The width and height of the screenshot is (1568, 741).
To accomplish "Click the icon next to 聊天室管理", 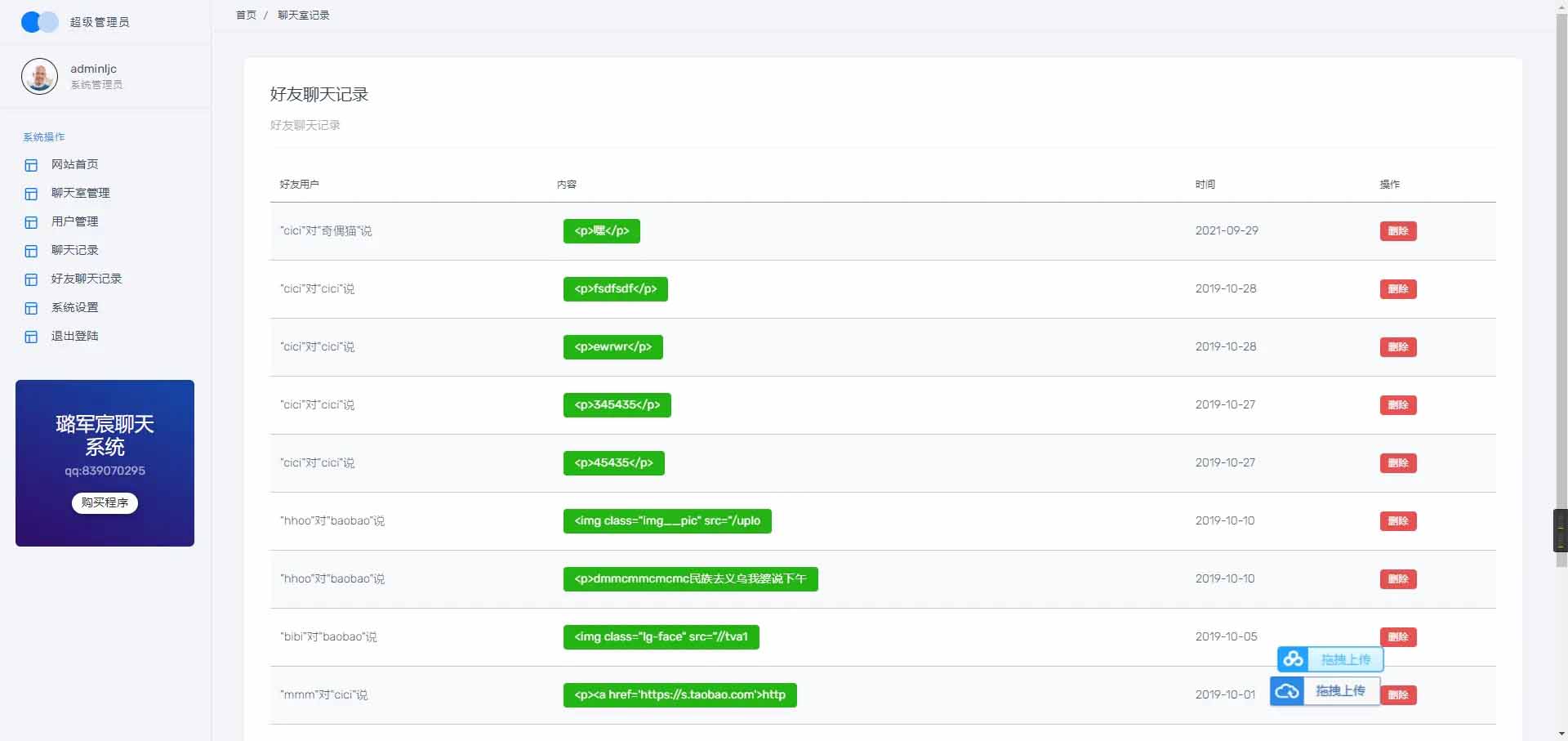I will (31, 194).
